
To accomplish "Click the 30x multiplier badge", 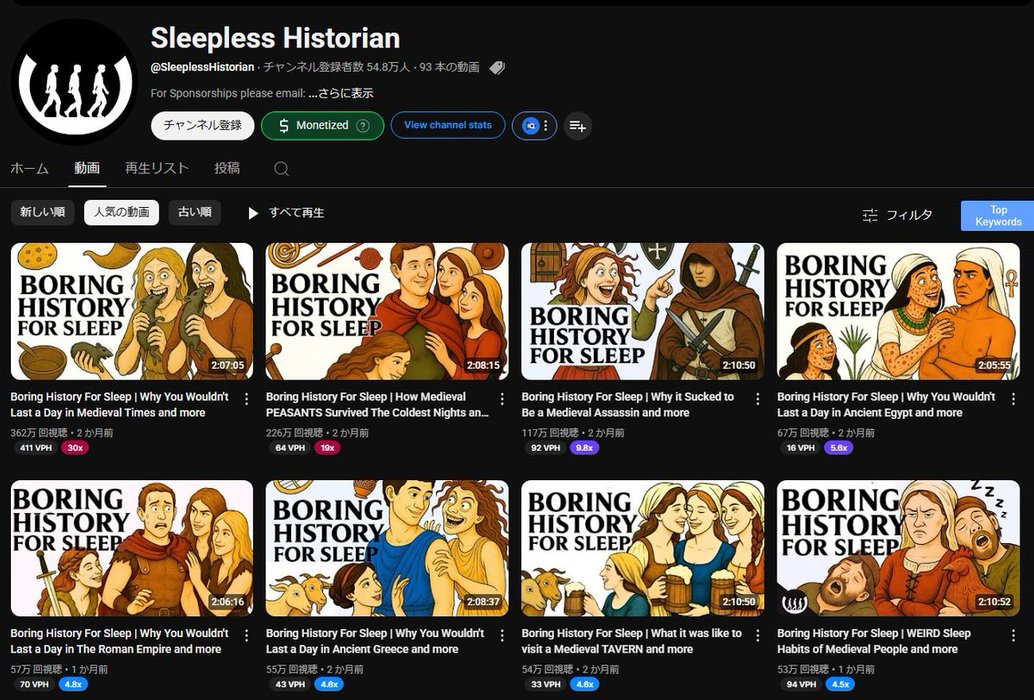I will (x=75, y=448).
